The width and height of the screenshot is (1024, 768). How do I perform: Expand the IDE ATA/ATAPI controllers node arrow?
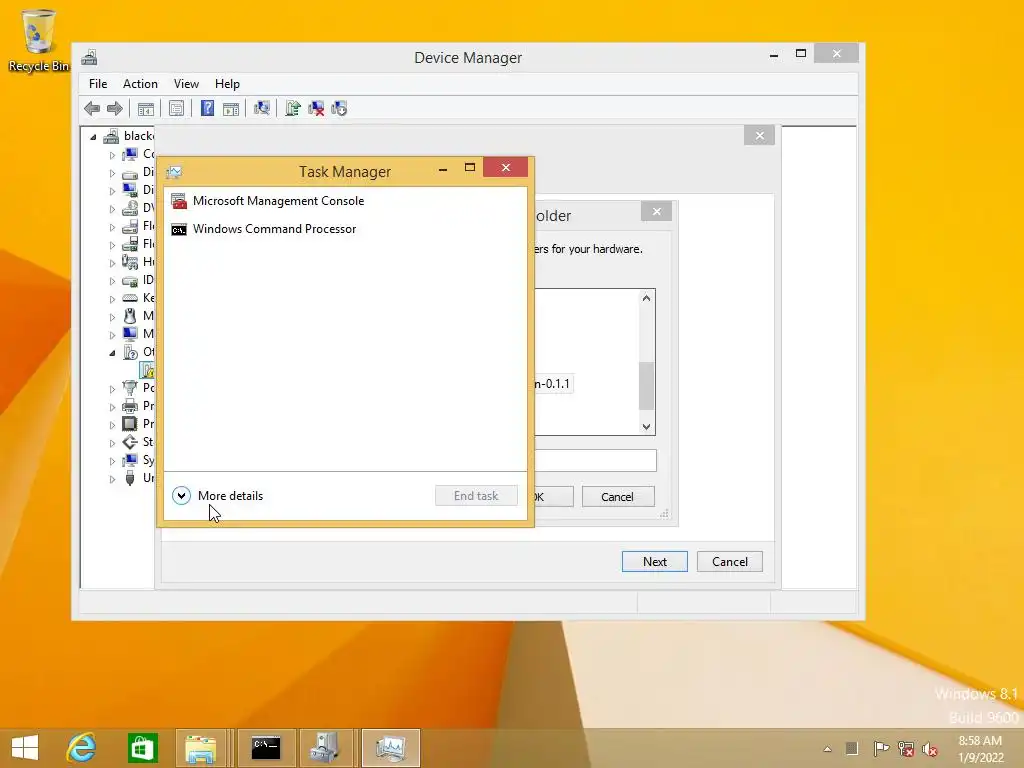pyautogui.click(x=112, y=281)
